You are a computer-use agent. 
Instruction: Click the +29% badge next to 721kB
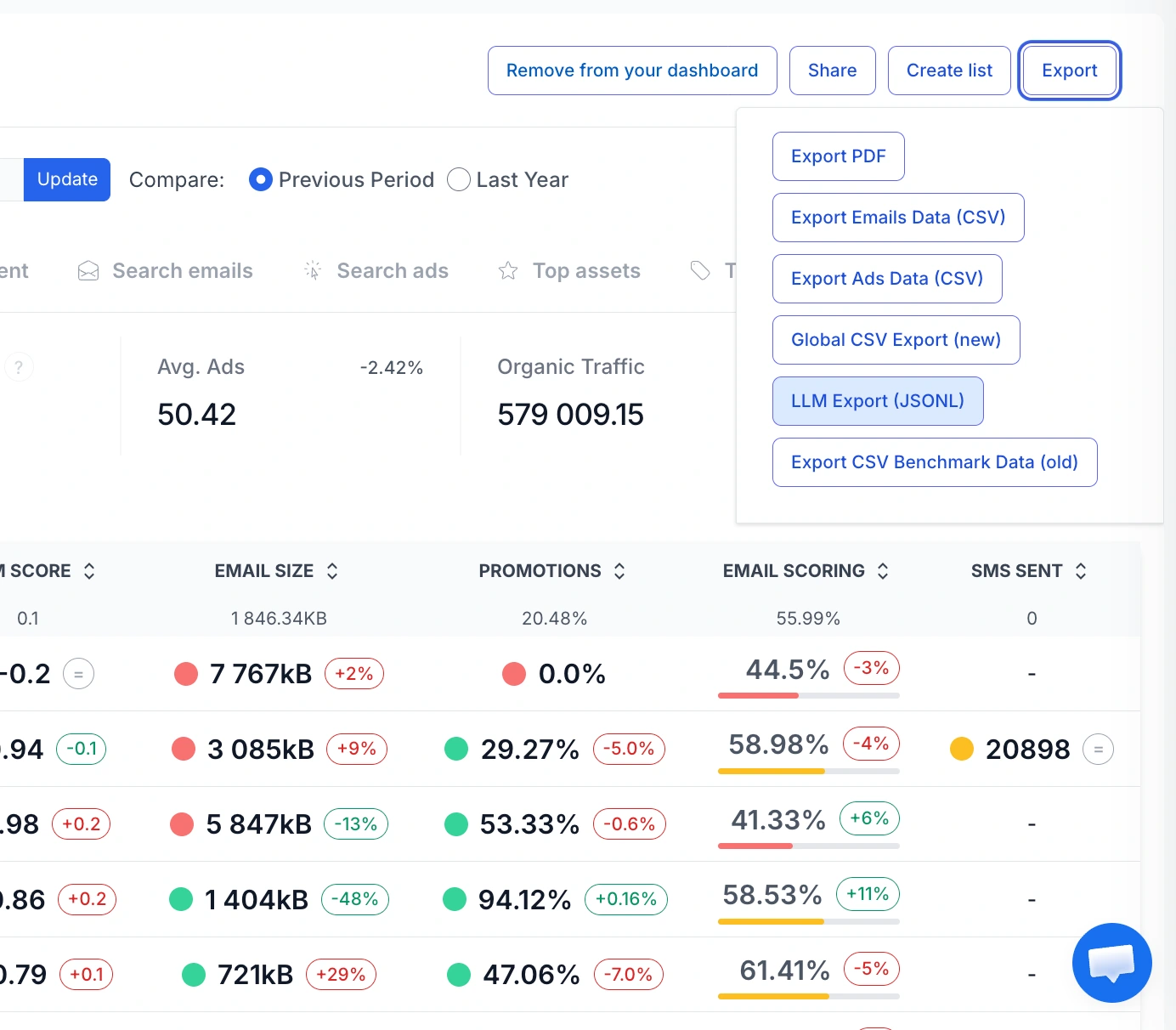click(x=341, y=975)
